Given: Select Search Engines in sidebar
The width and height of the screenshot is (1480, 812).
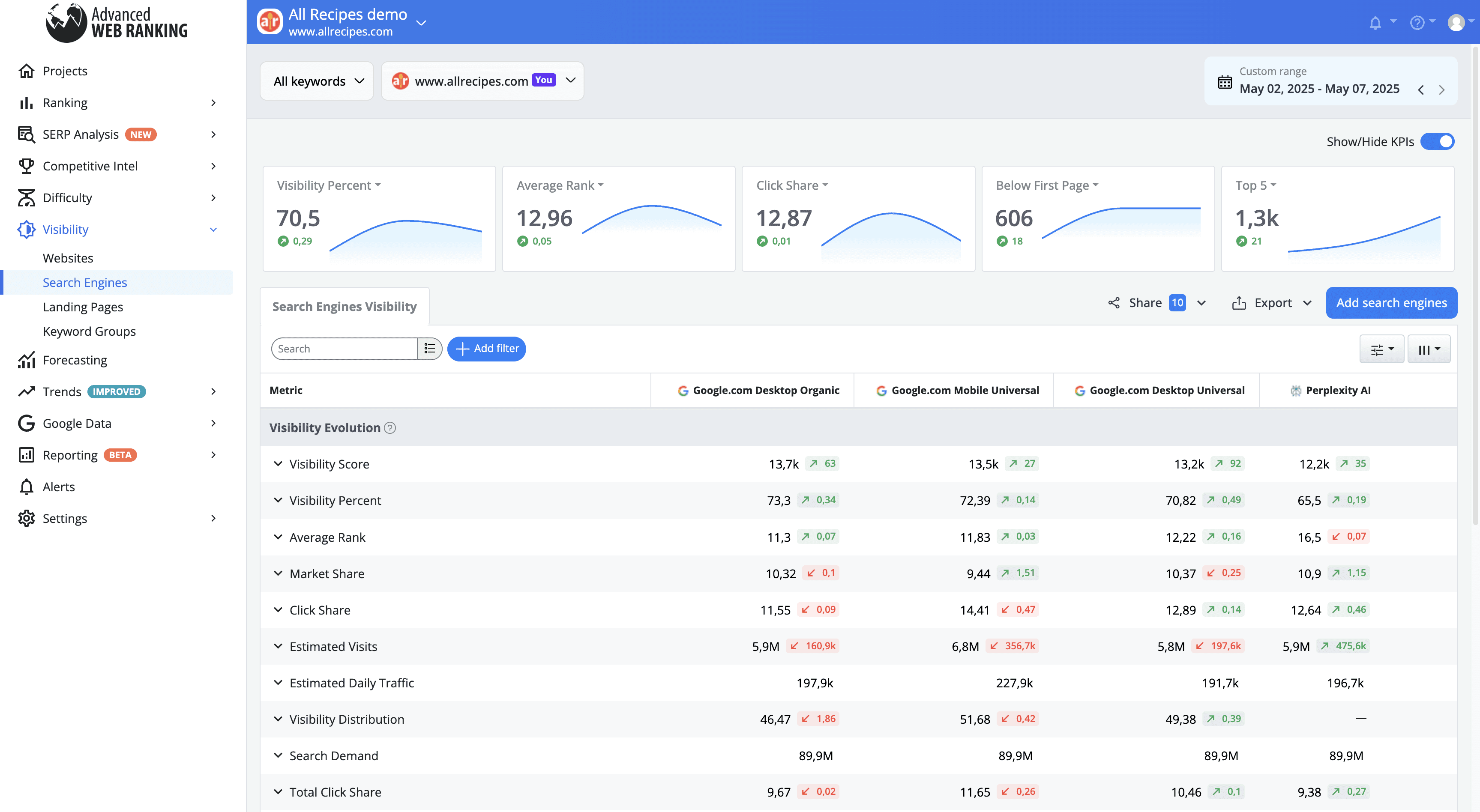Looking at the screenshot, I should tap(84, 283).
